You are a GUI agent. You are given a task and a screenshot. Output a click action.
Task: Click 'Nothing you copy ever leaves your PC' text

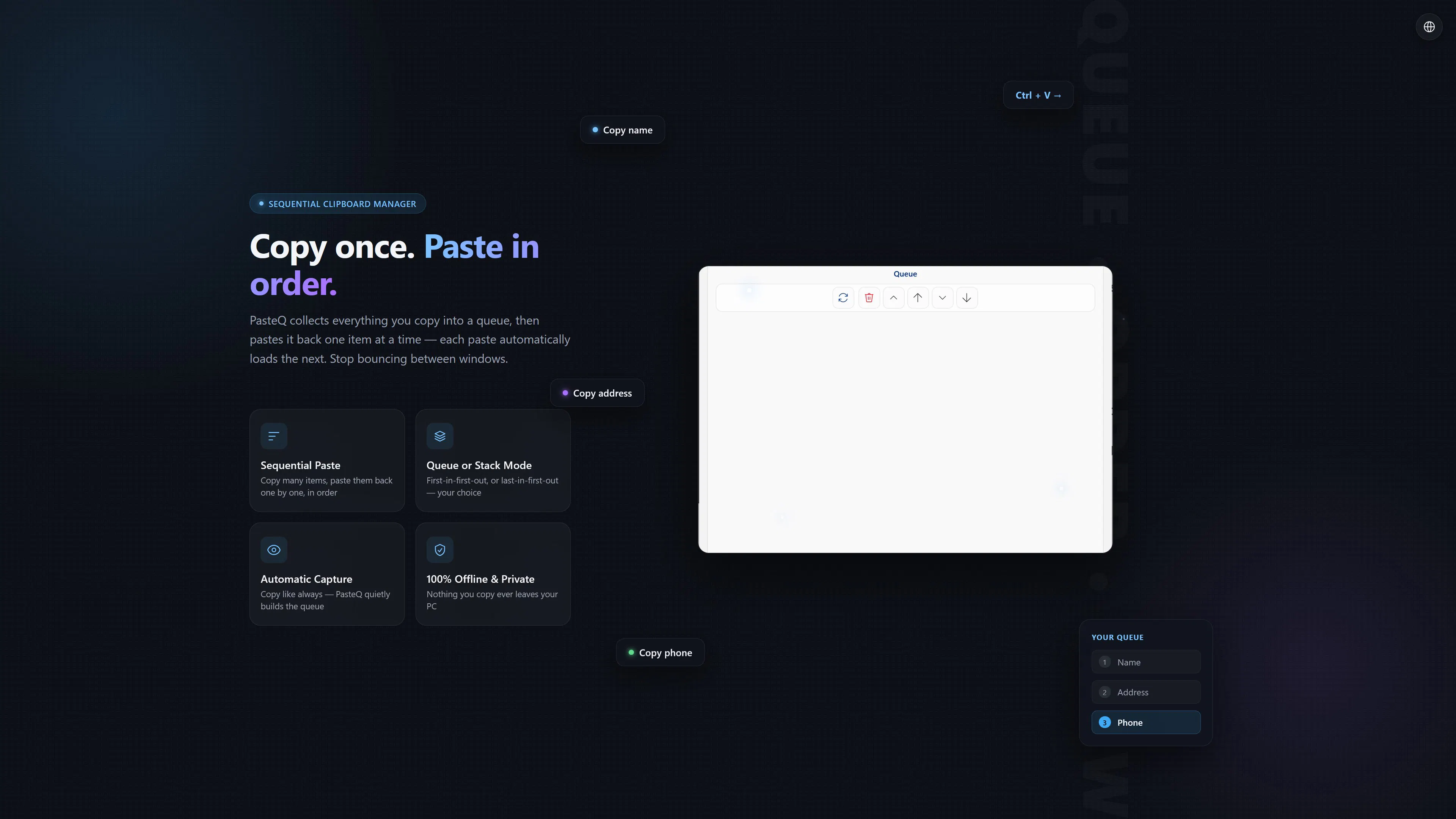492,600
